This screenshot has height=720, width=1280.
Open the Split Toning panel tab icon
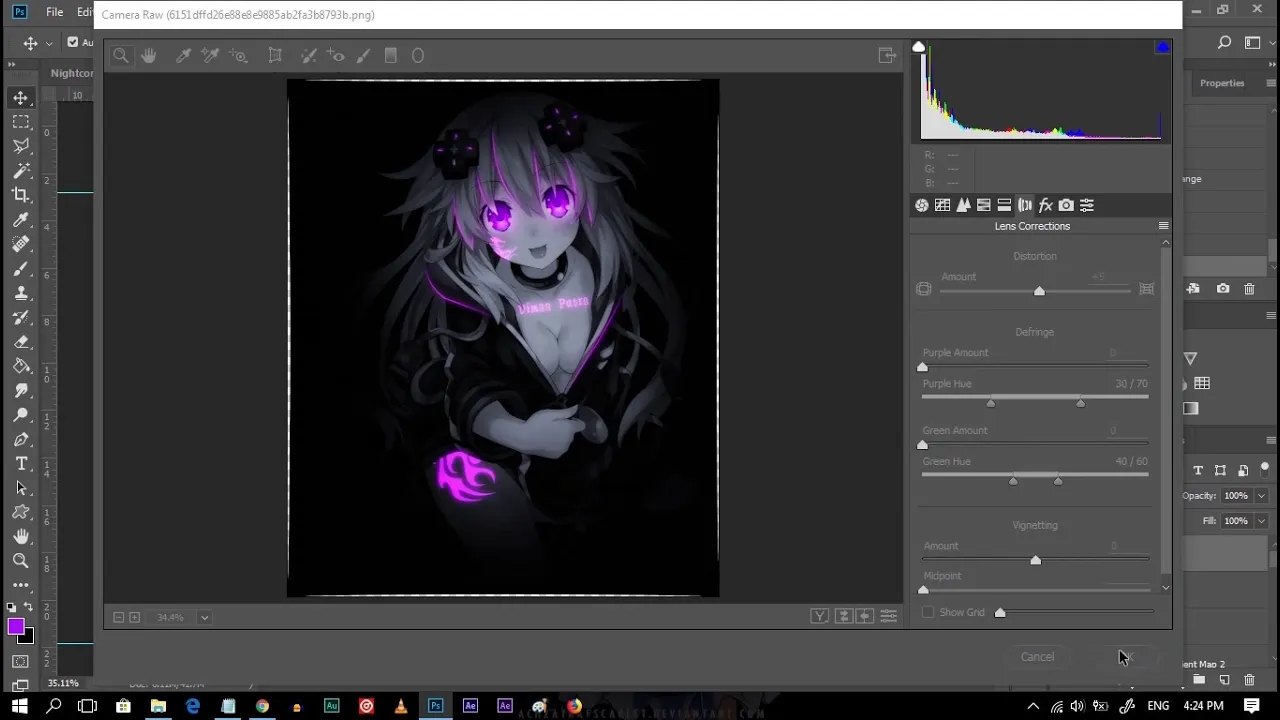(x=1004, y=205)
